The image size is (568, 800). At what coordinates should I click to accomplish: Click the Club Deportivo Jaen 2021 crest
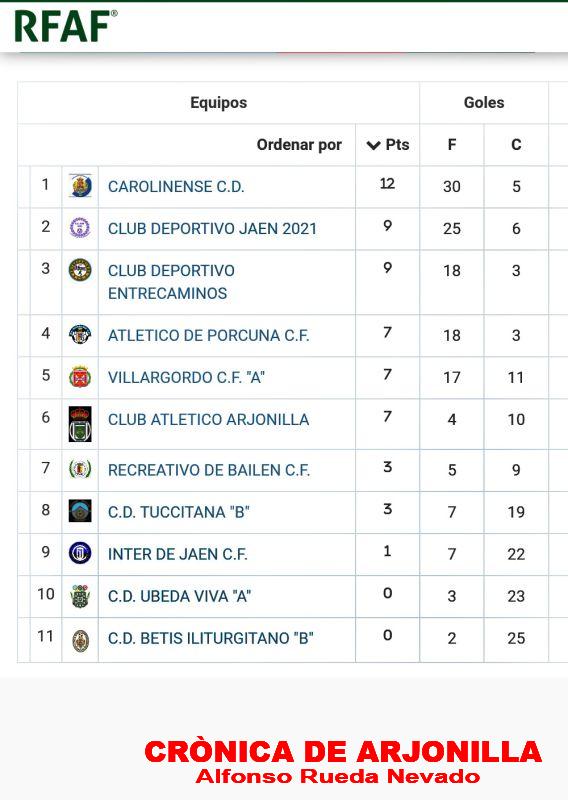click(80, 228)
